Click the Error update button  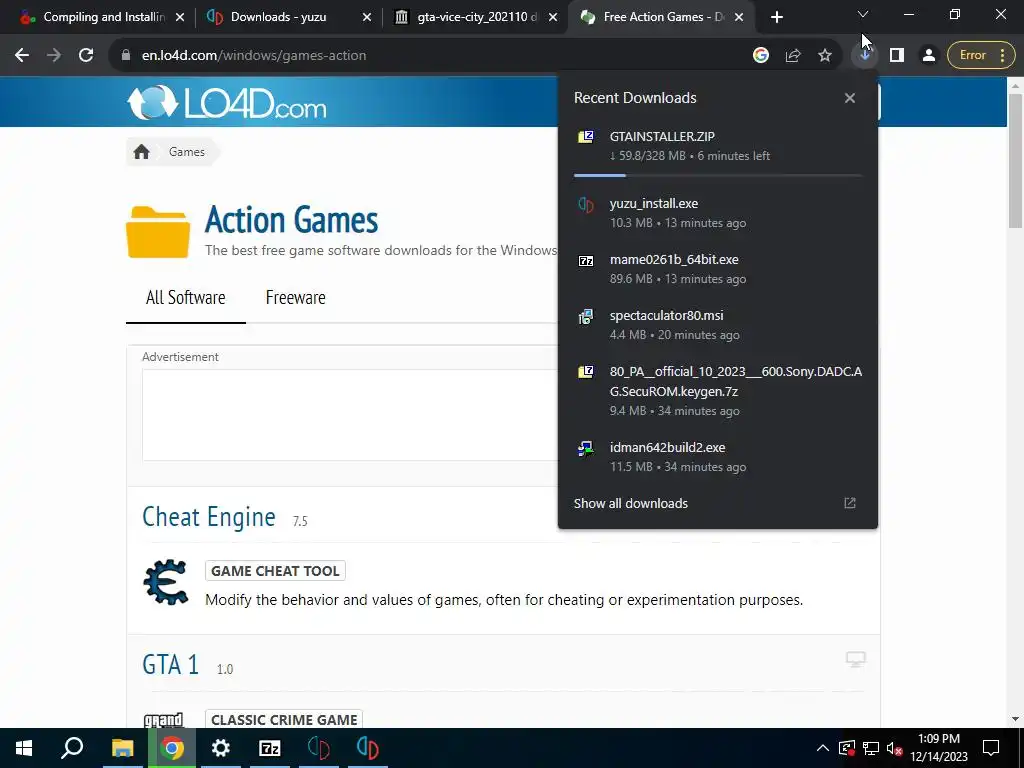(981, 56)
